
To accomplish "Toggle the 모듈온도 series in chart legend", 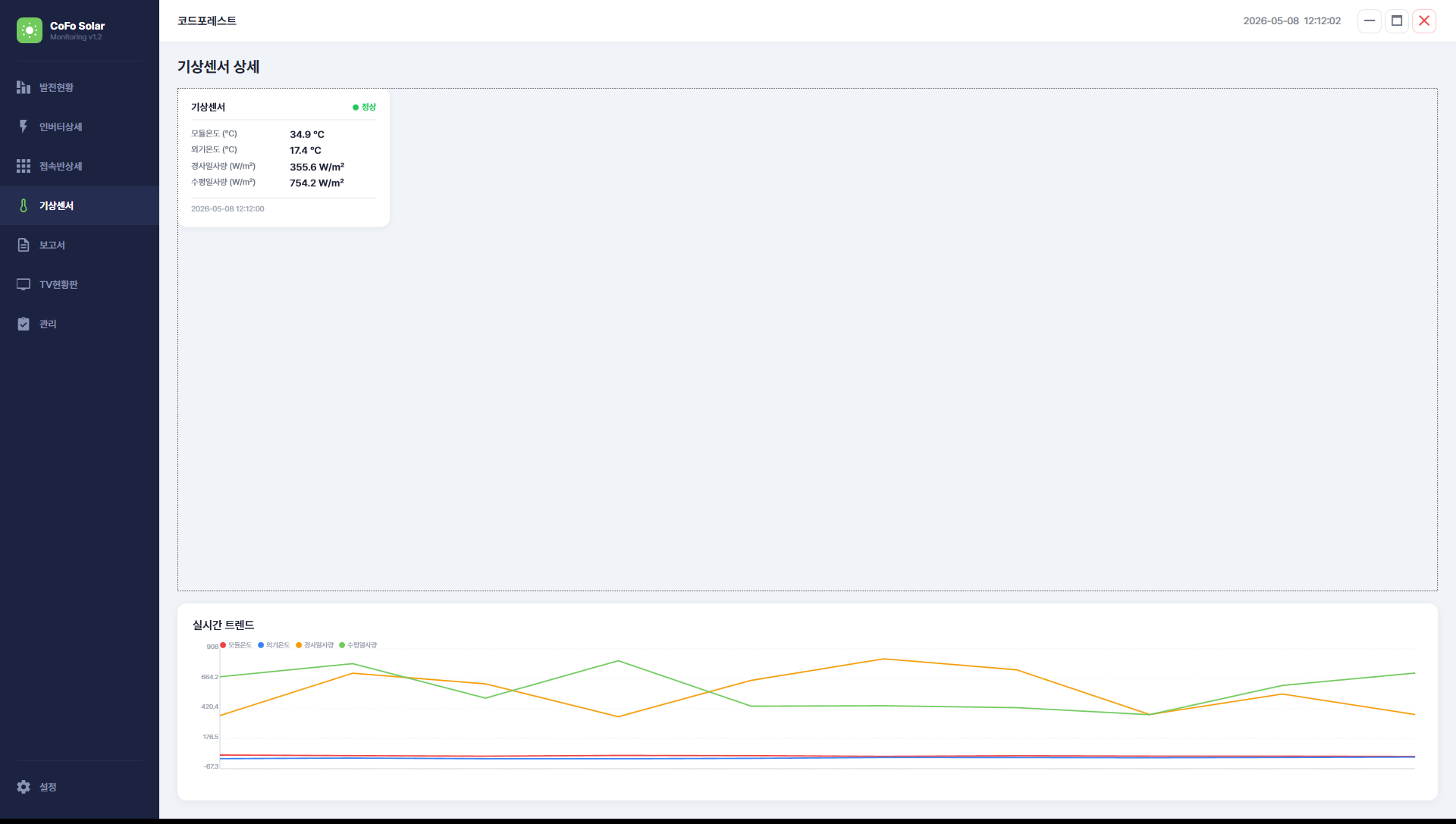I will coord(236,645).
